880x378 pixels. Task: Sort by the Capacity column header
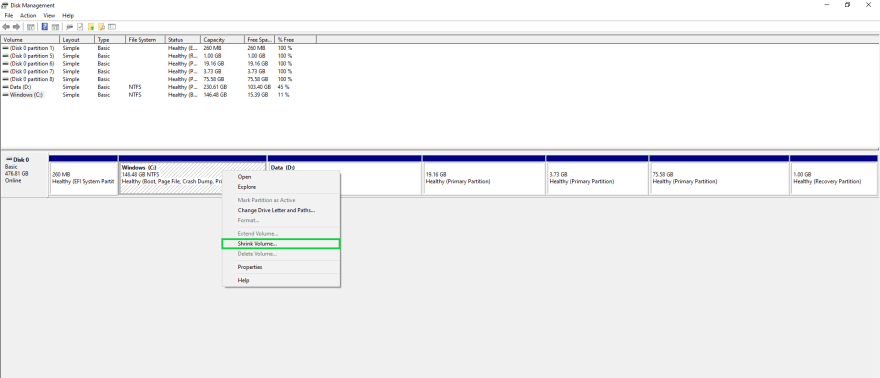click(x=222, y=40)
